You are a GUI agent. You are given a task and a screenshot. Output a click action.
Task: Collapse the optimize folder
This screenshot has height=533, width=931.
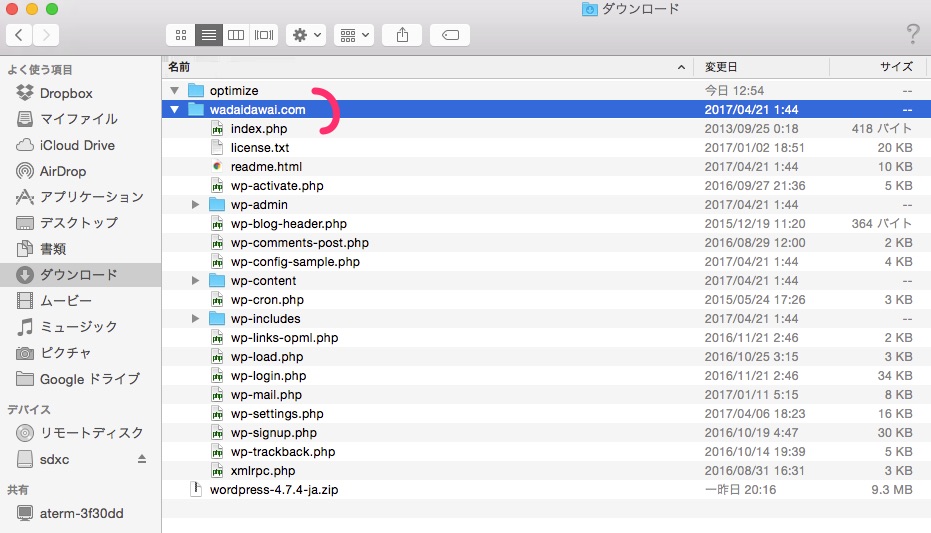[x=175, y=91]
